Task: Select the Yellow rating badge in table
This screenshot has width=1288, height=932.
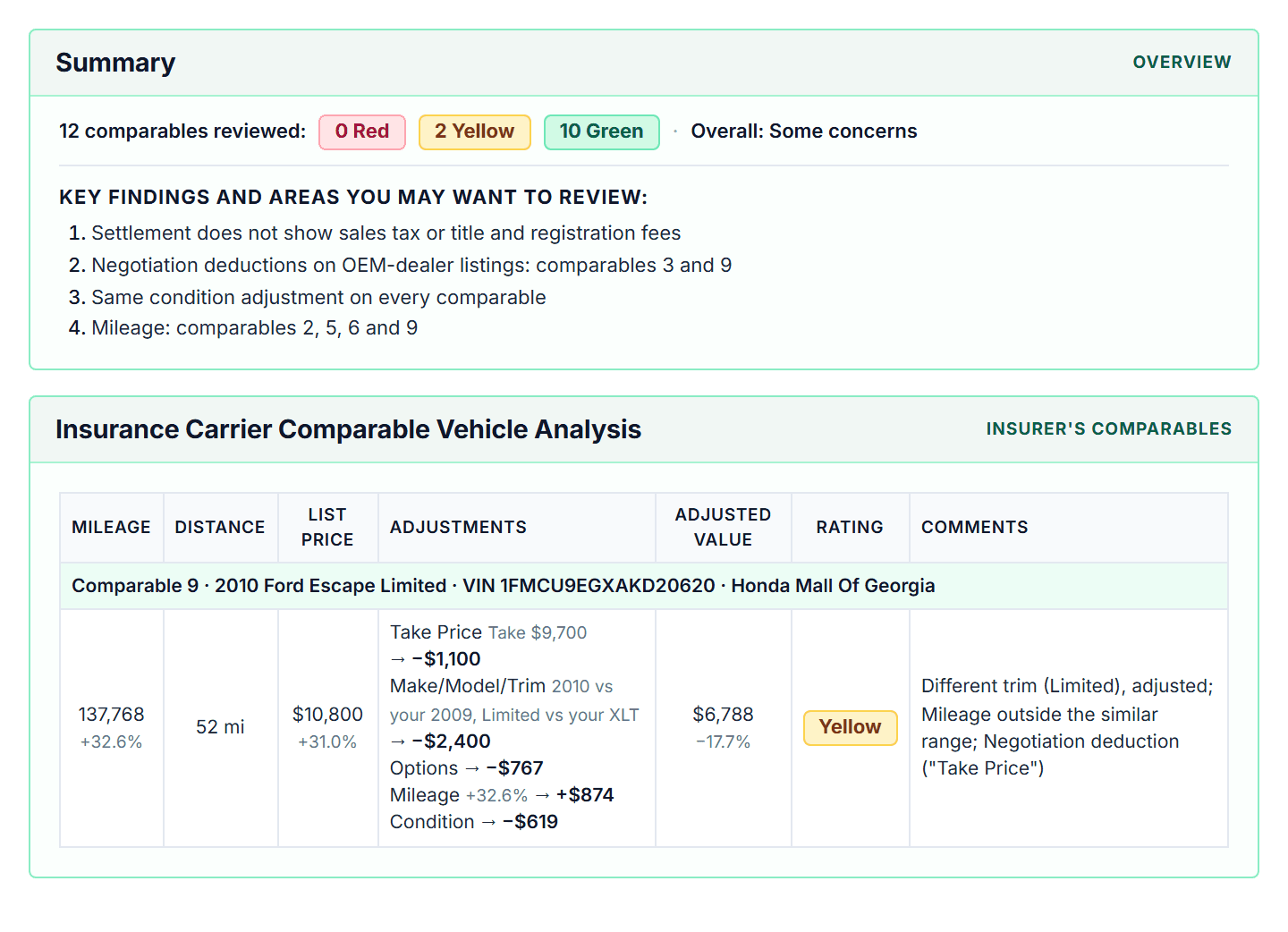Action: (x=850, y=727)
